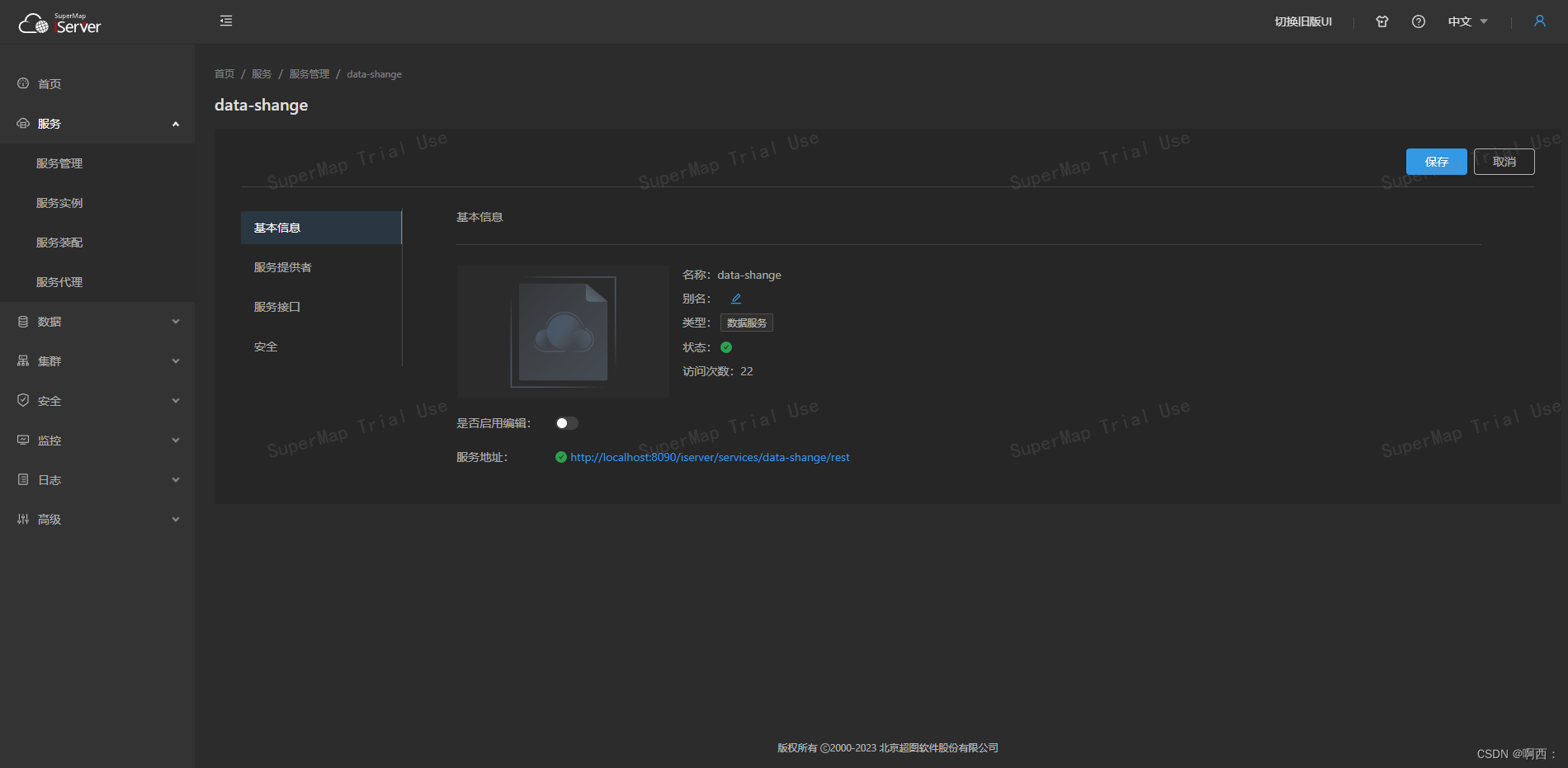Select the 服务接口 tab
This screenshot has width=1568, height=768.
tap(321, 307)
